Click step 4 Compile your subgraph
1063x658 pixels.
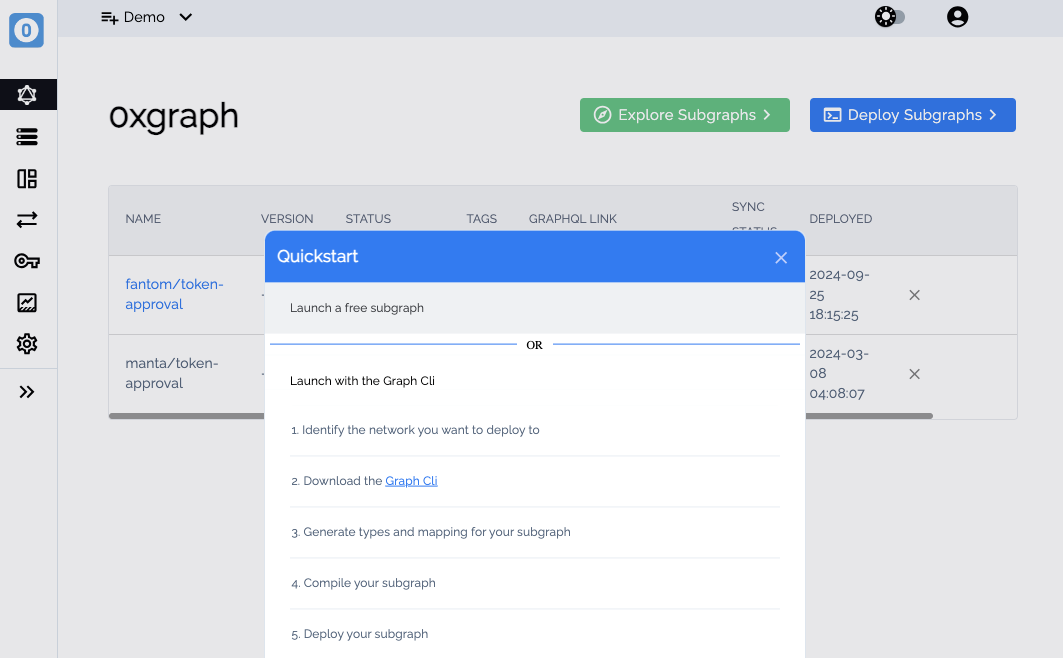[x=363, y=583]
